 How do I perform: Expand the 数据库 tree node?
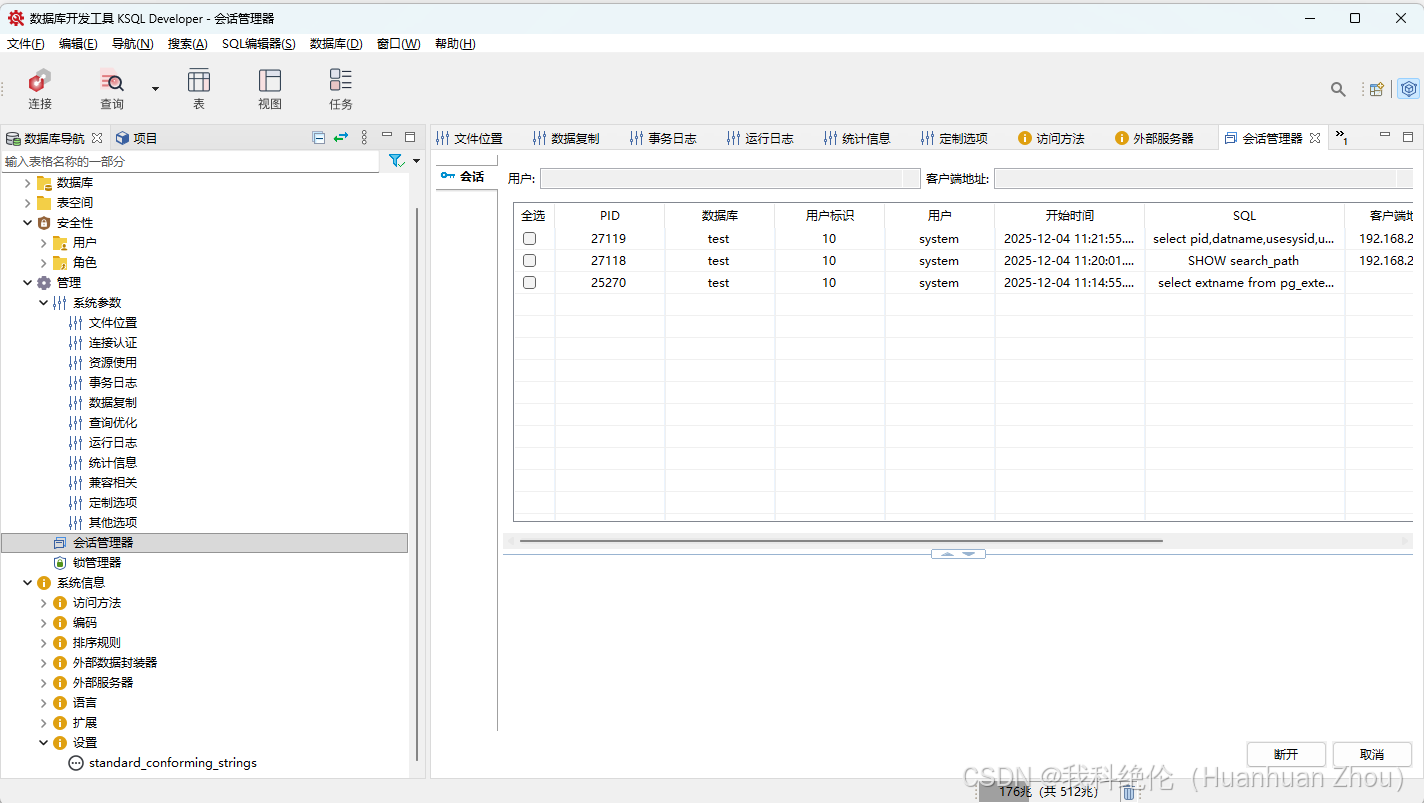click(28, 183)
